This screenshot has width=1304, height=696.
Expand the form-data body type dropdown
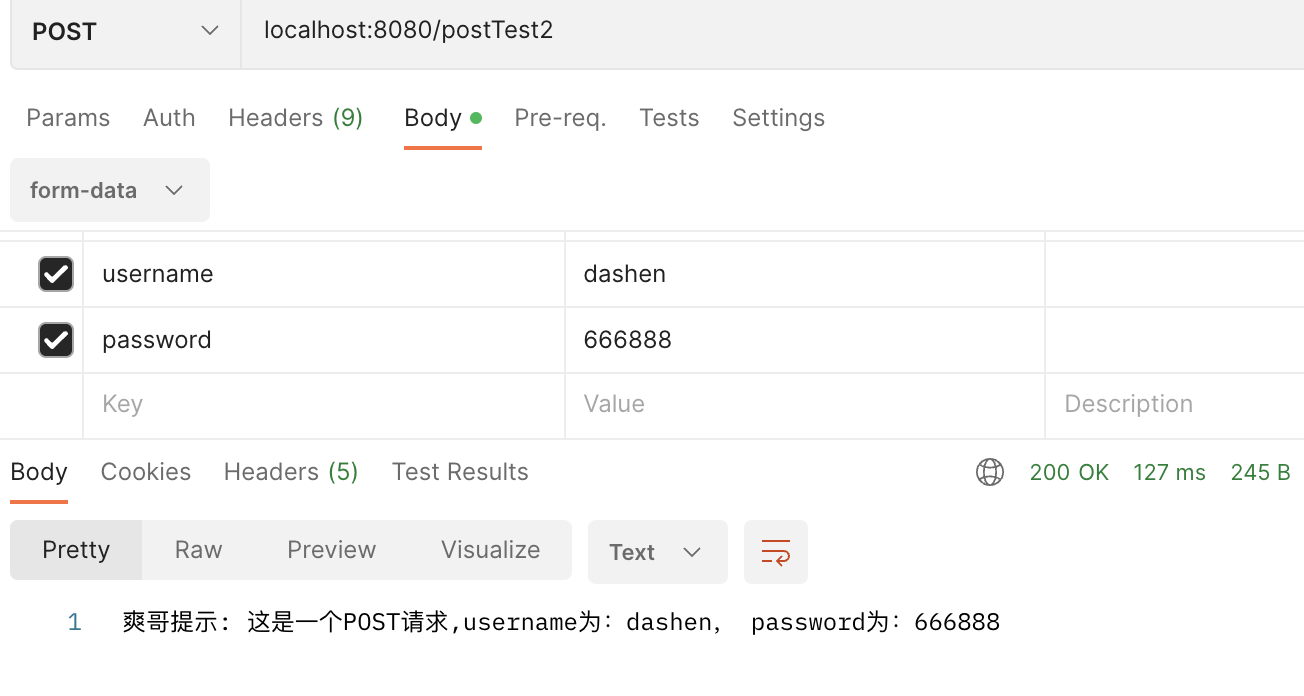109,190
